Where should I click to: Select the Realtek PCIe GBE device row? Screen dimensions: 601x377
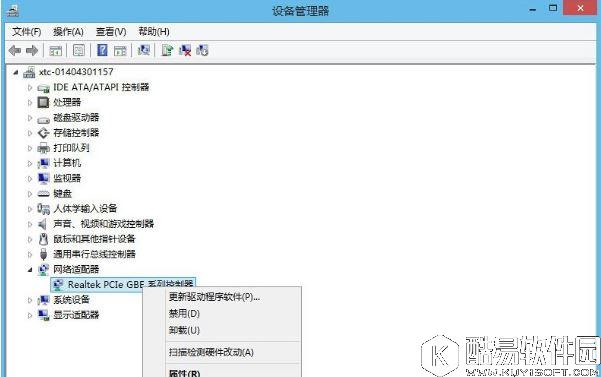tap(123, 284)
